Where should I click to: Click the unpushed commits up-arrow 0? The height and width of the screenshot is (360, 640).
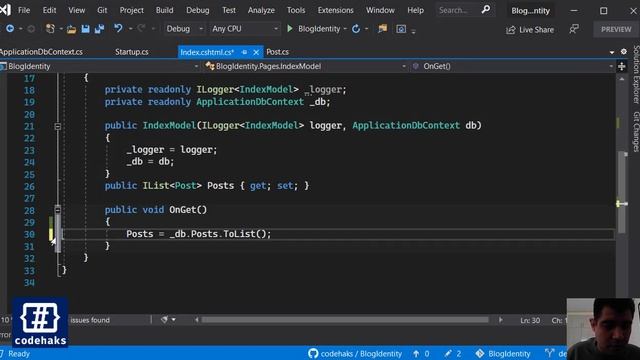421,353
